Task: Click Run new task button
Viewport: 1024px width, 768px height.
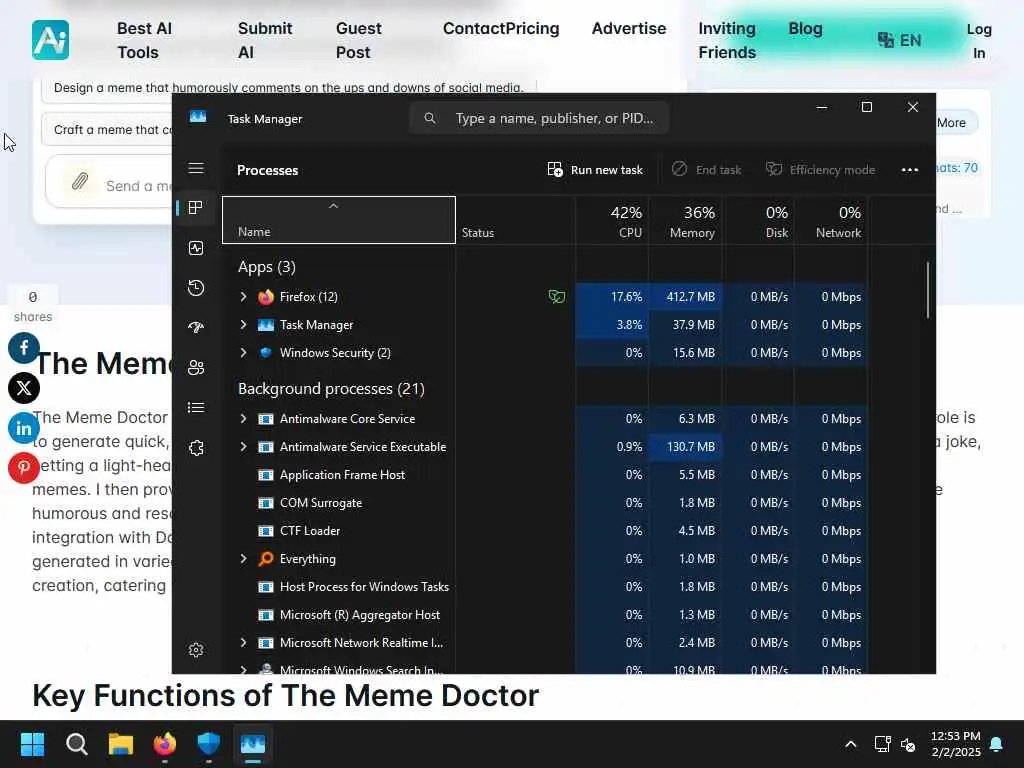Action: pyautogui.click(x=595, y=170)
